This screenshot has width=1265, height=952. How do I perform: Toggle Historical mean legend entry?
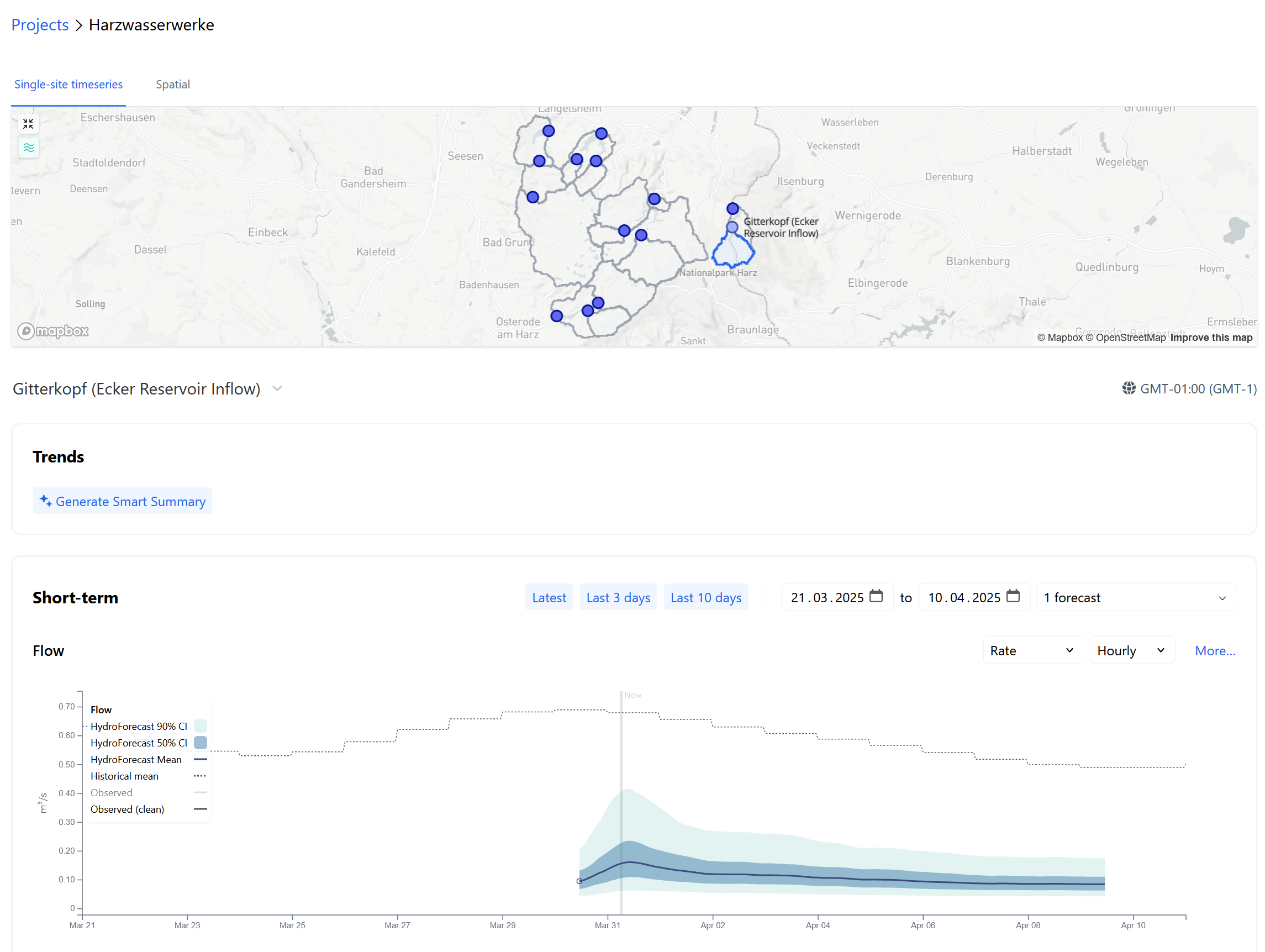[124, 776]
